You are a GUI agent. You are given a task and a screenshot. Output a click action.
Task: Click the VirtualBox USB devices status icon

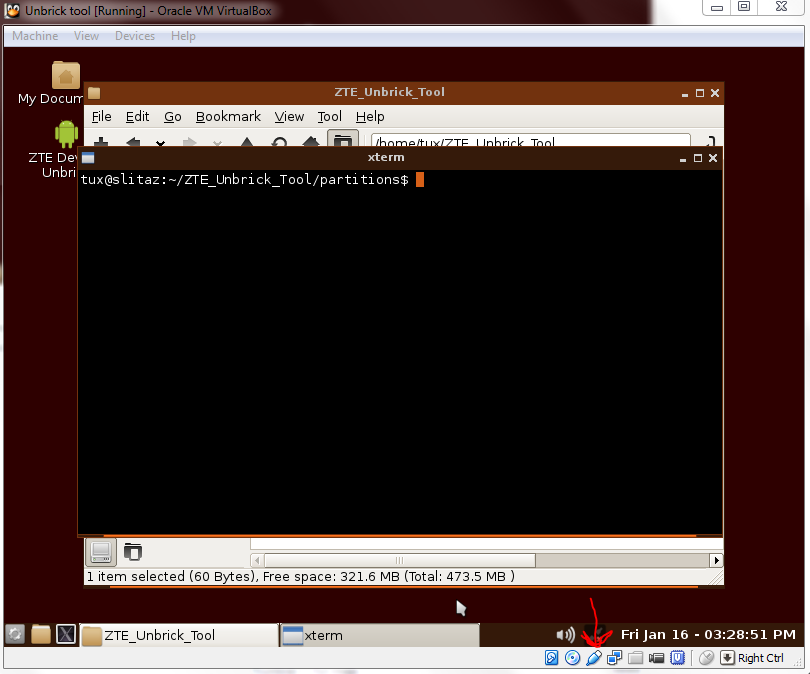pos(594,658)
